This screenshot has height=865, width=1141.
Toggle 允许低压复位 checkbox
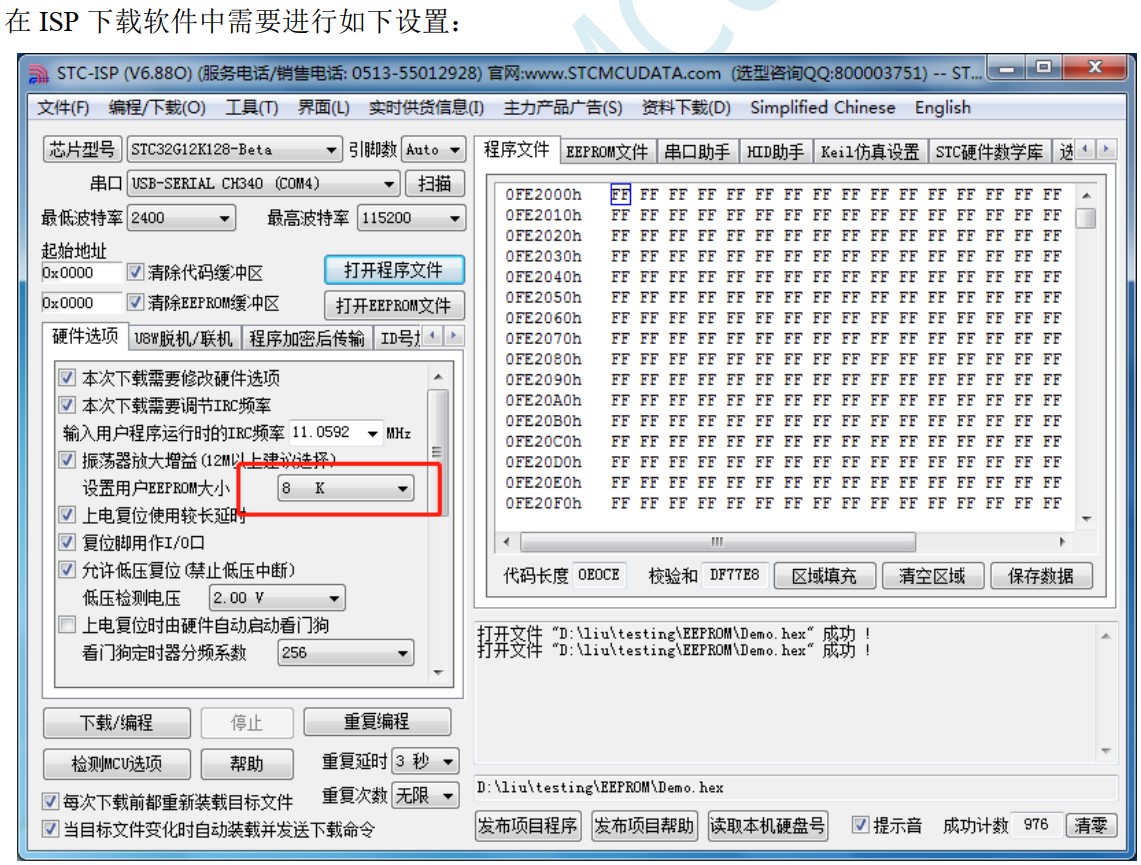coord(67,570)
